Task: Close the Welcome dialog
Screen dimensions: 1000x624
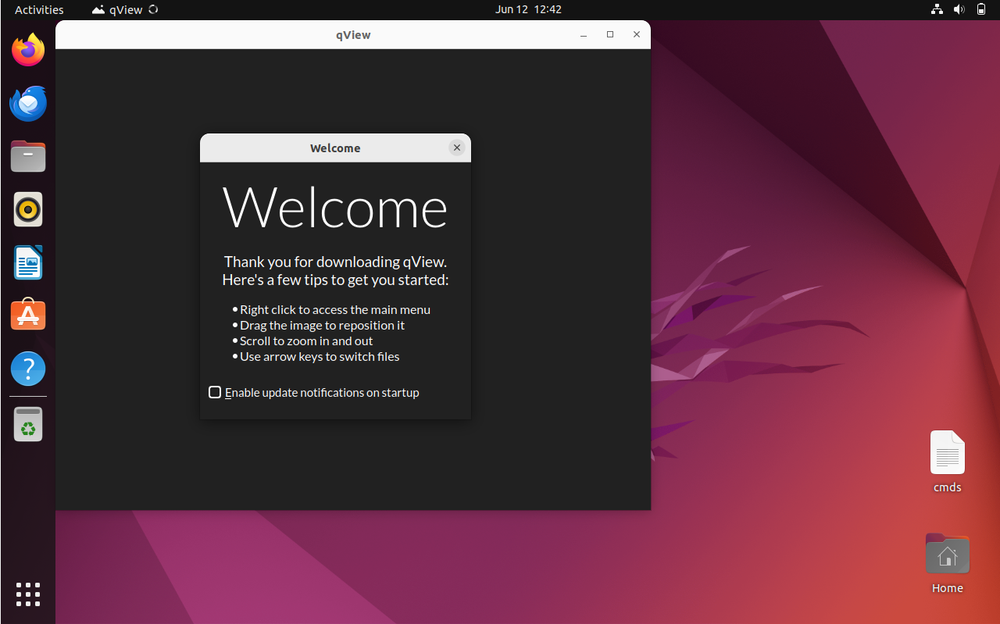Action: (457, 147)
